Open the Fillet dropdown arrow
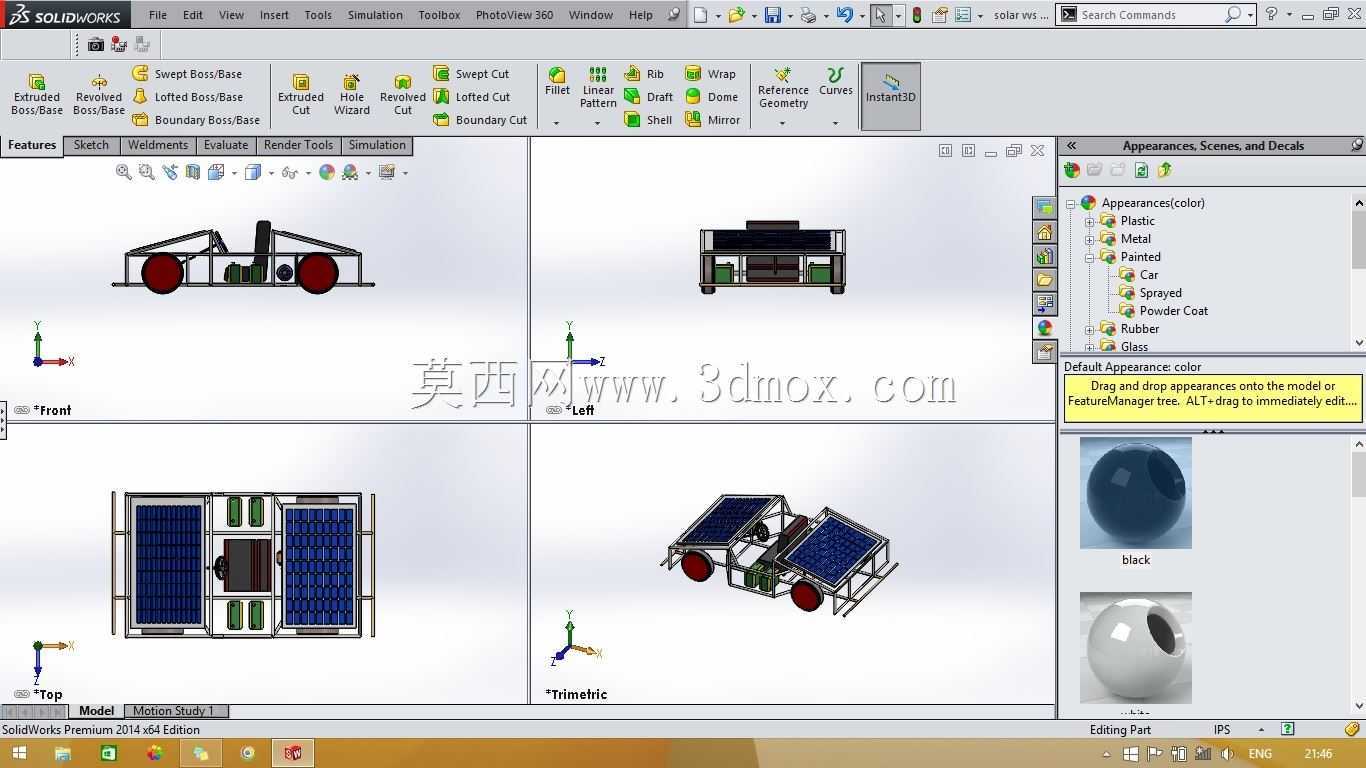1366x768 pixels. point(556,123)
